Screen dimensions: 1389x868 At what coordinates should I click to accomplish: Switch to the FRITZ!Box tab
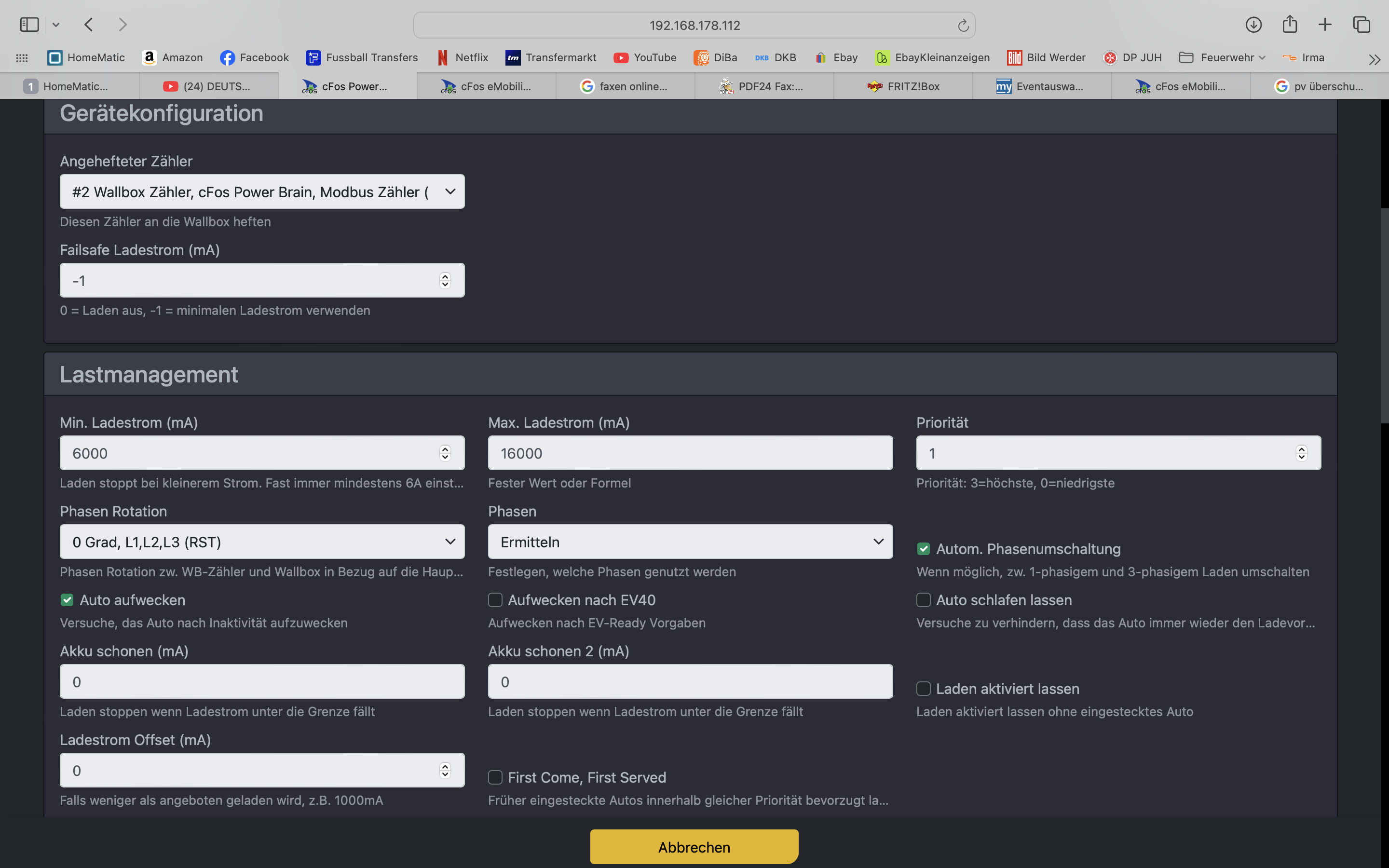point(903,86)
